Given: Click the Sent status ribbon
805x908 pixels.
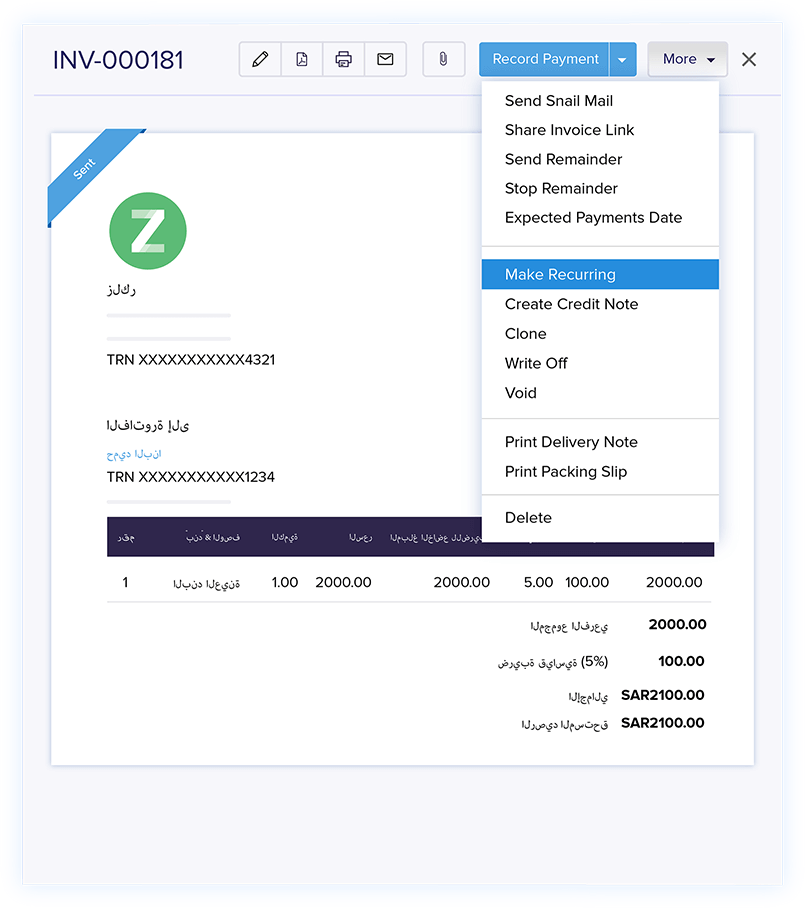Looking at the screenshot, I should click(x=85, y=169).
